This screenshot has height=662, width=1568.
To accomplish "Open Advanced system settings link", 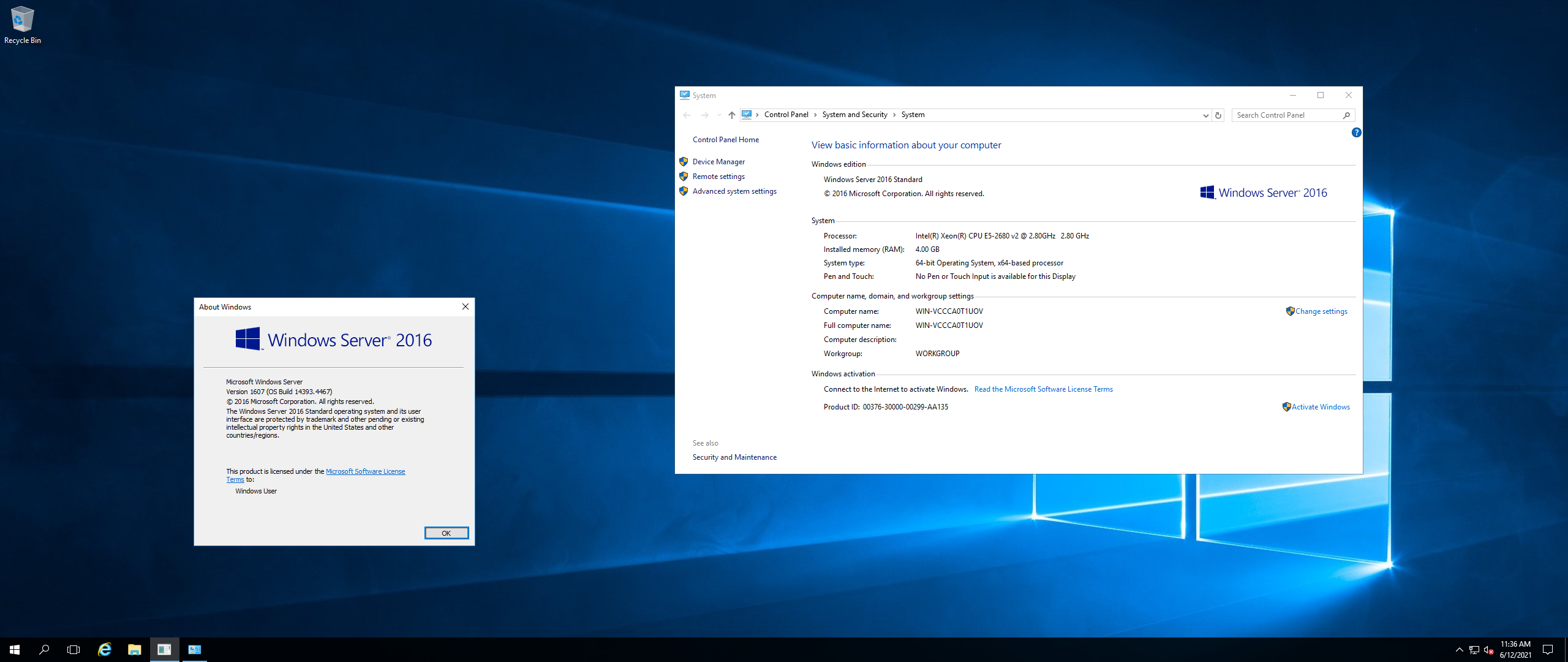I will (x=734, y=191).
